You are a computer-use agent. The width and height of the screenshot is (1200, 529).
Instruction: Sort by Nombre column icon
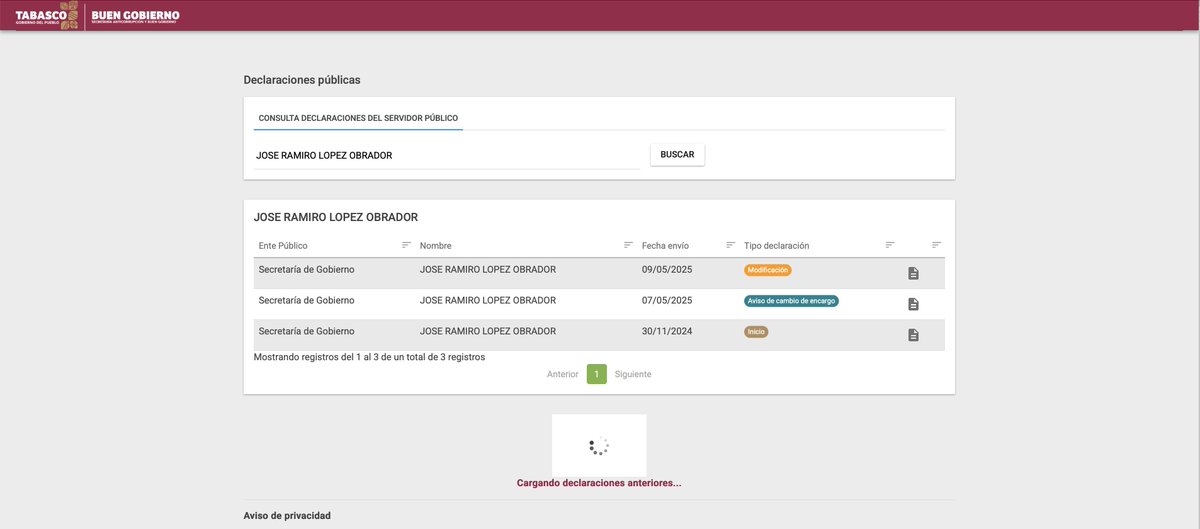click(x=628, y=245)
